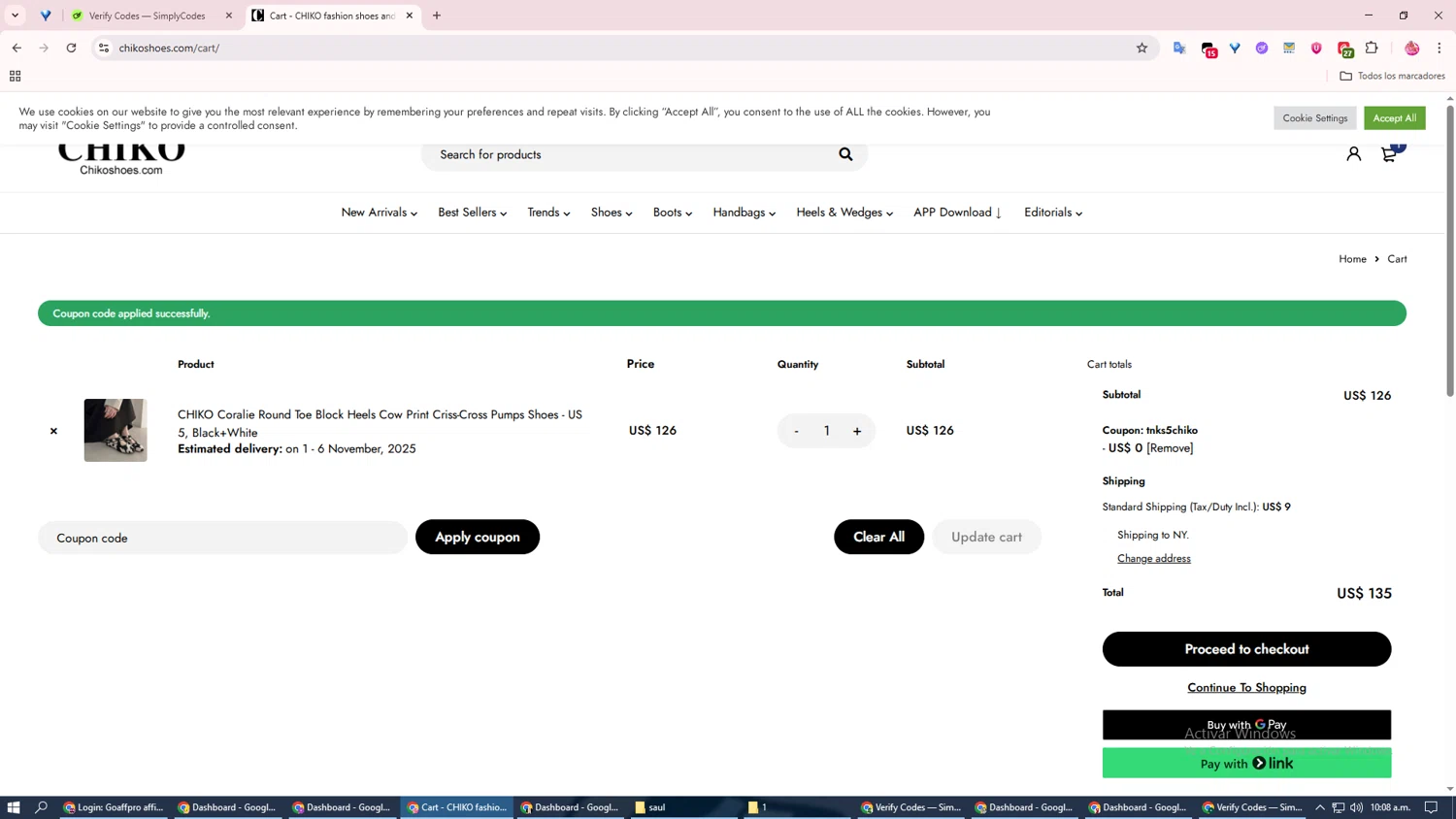Open Cookie Settings
The width and height of the screenshot is (1456, 819).
(1314, 118)
